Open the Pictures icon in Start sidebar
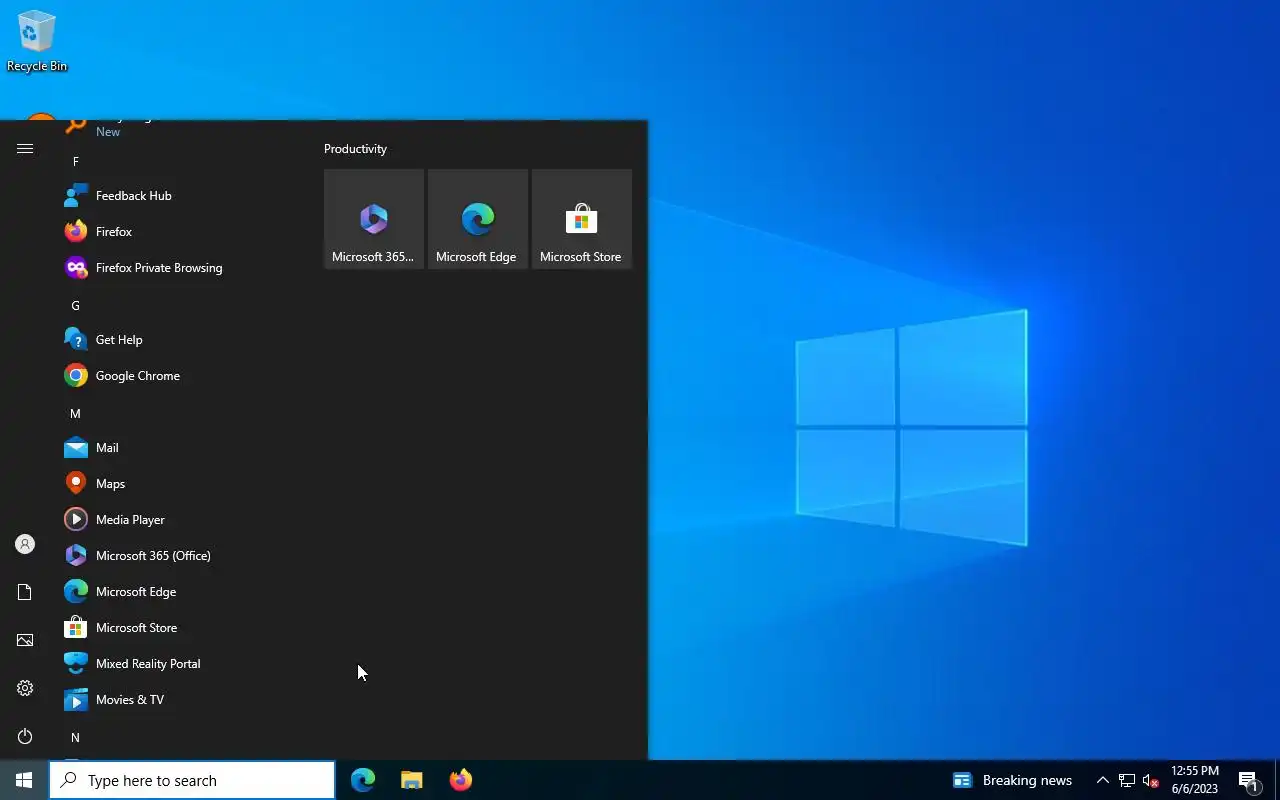Screen dimensions: 1280x800 [25, 640]
